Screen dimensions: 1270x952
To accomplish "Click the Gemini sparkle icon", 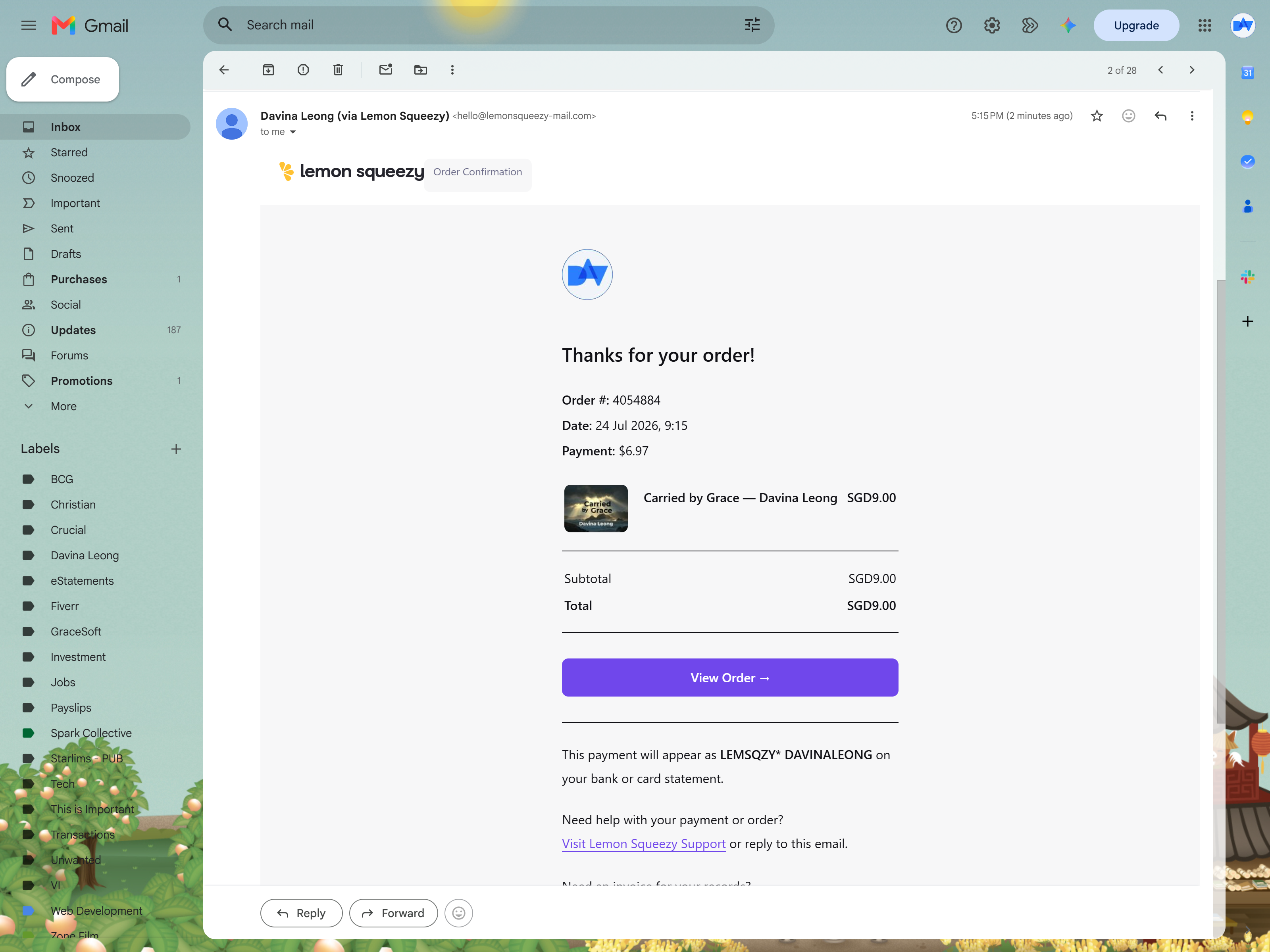I will tap(1068, 25).
